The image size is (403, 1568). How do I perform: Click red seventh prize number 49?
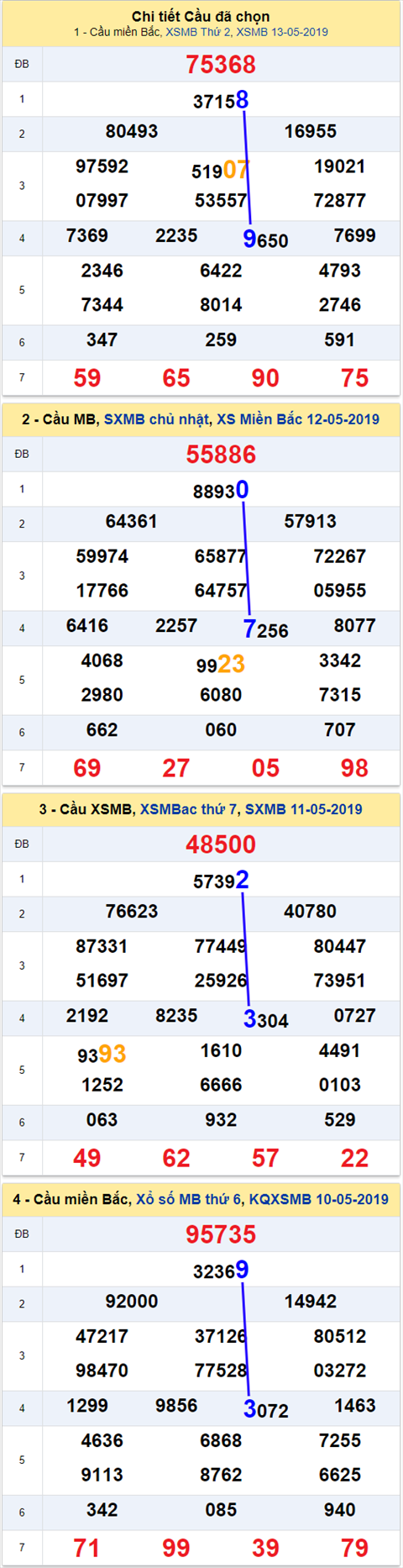click(87, 1158)
